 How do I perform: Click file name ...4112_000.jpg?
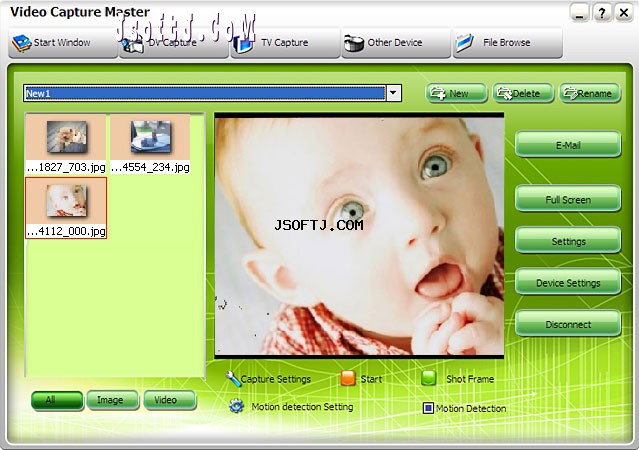[x=66, y=231]
